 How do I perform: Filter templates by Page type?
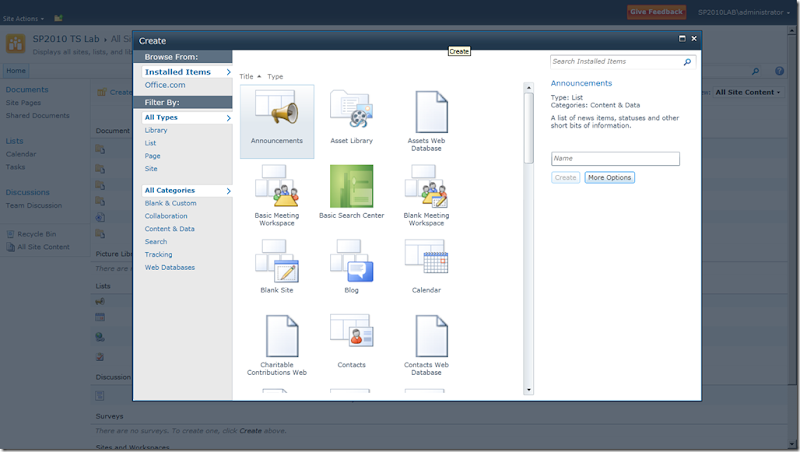(x=152, y=156)
